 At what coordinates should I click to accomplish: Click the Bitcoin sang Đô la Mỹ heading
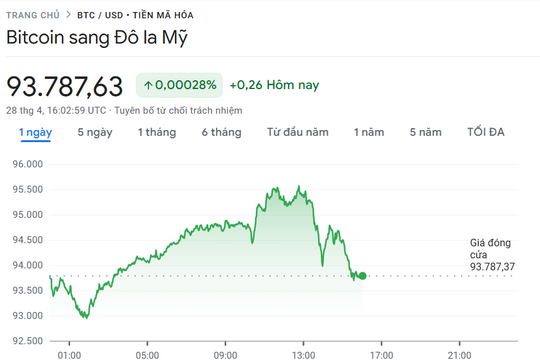pos(97,37)
